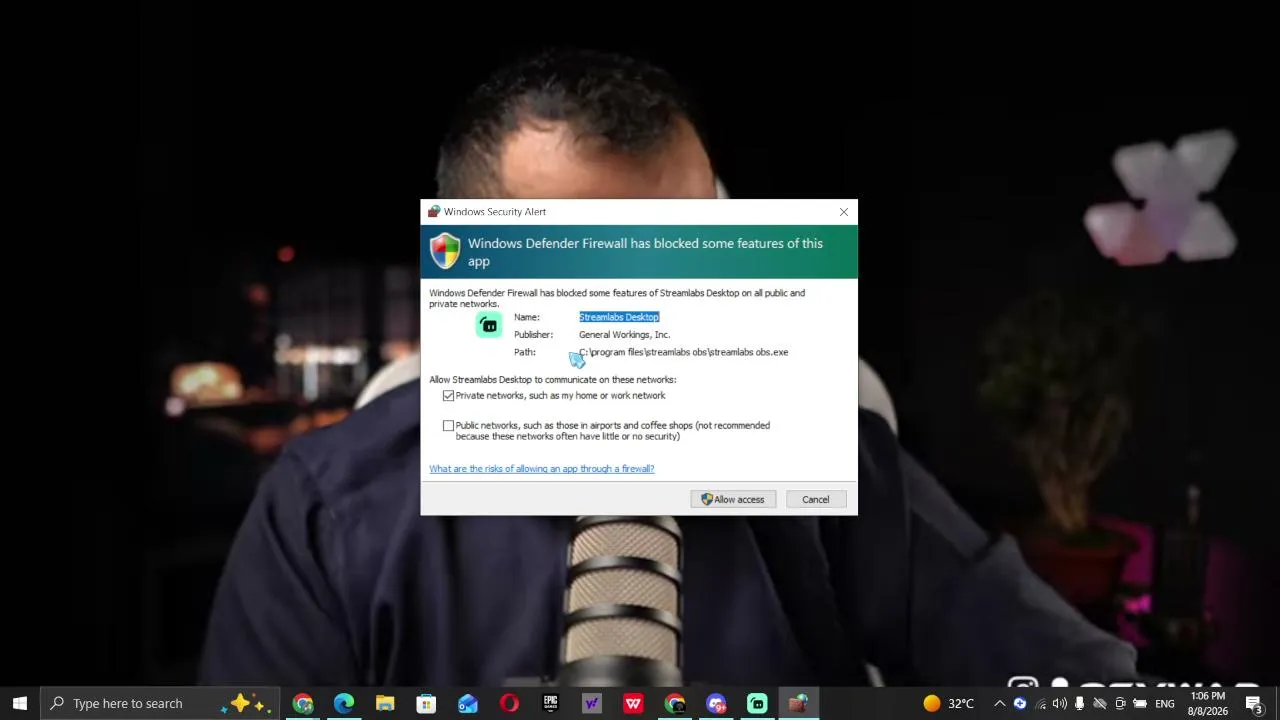This screenshot has height=720, width=1280.
Task: Click the General Workings, Inc. publisher text
Action: [x=625, y=335]
